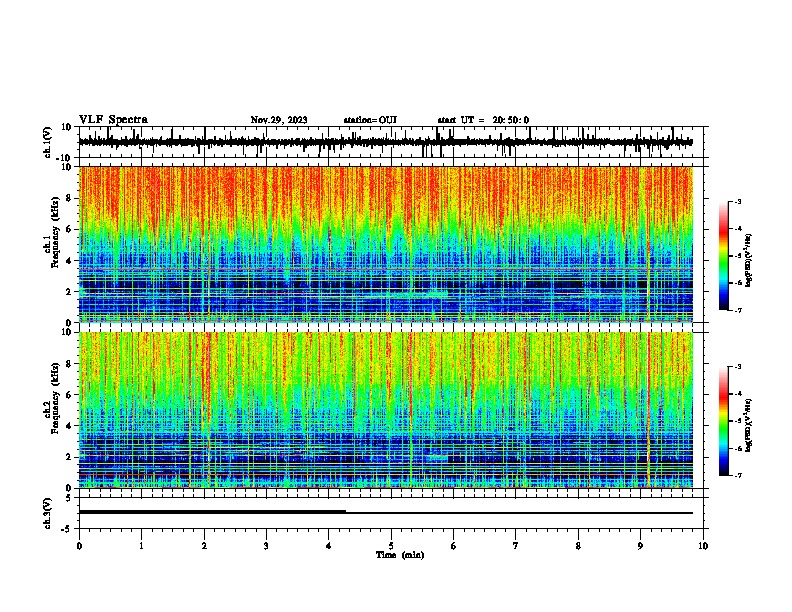
Task: Click the ch.2 "Frequency (kHz)" axis label
Action: click(x=56, y=398)
